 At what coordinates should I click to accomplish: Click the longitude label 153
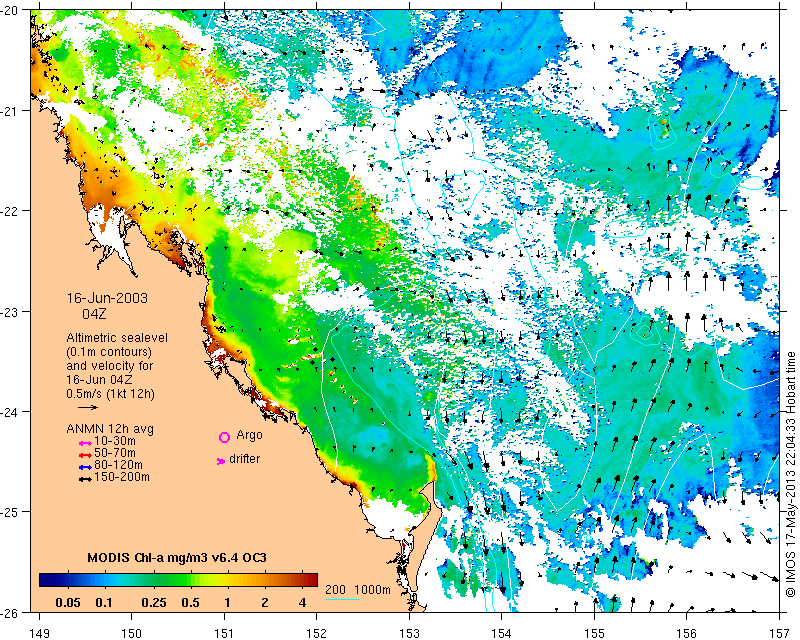(x=409, y=633)
